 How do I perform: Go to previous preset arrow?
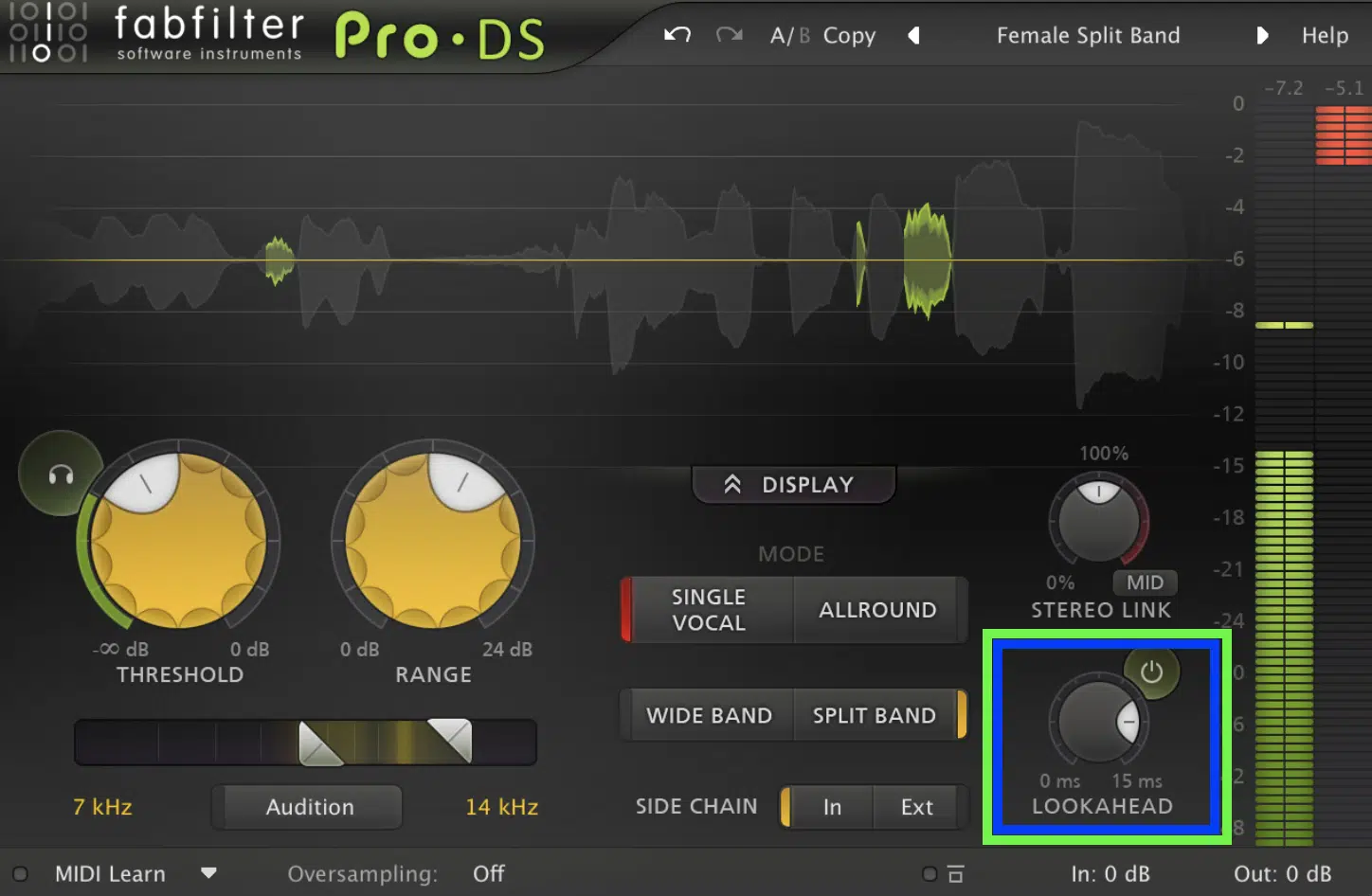coord(913,36)
